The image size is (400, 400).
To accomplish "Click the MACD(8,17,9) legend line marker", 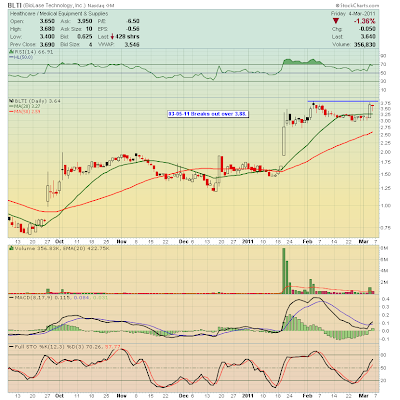I will [11, 297].
